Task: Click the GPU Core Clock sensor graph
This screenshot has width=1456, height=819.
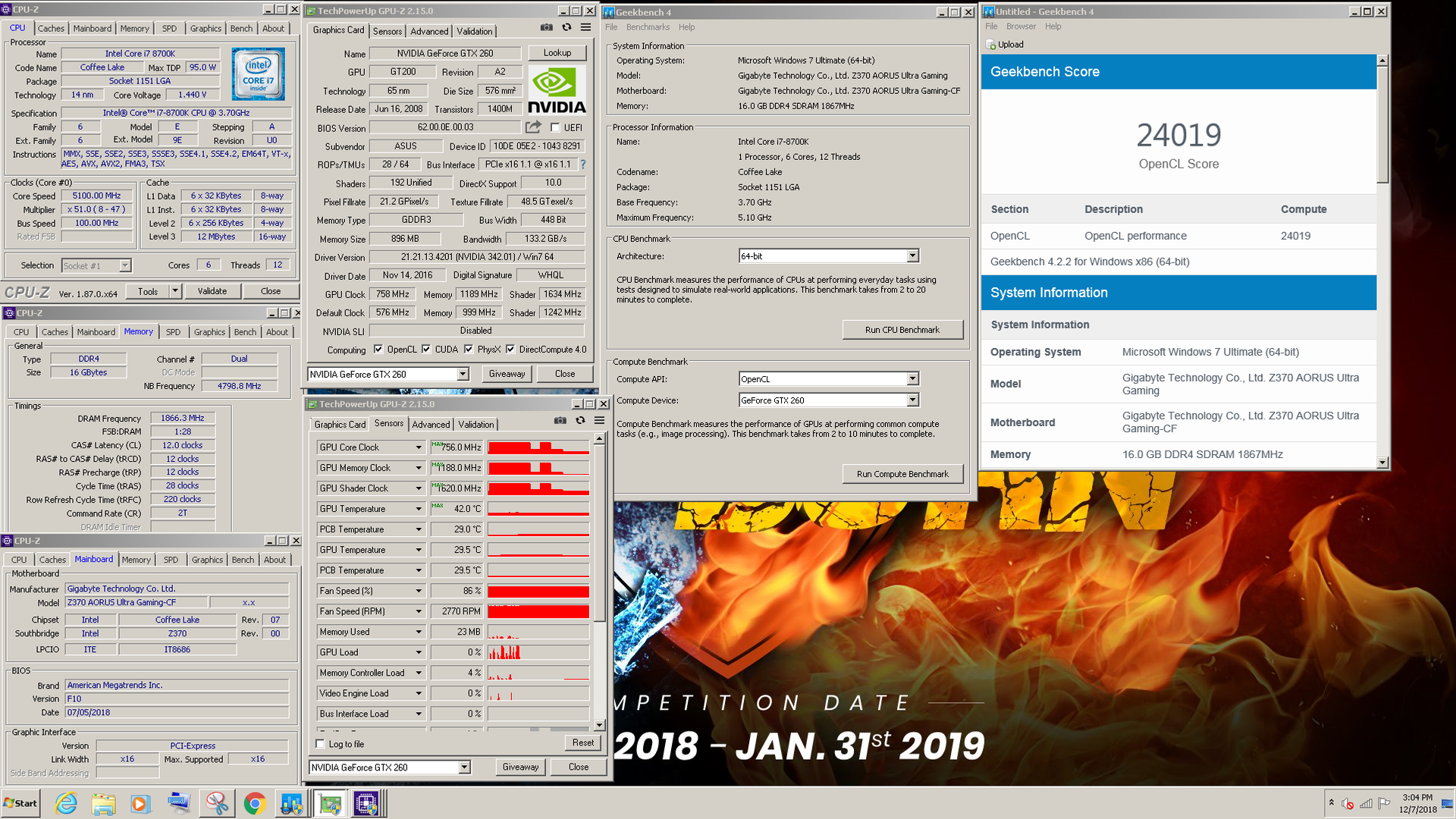Action: [x=538, y=447]
